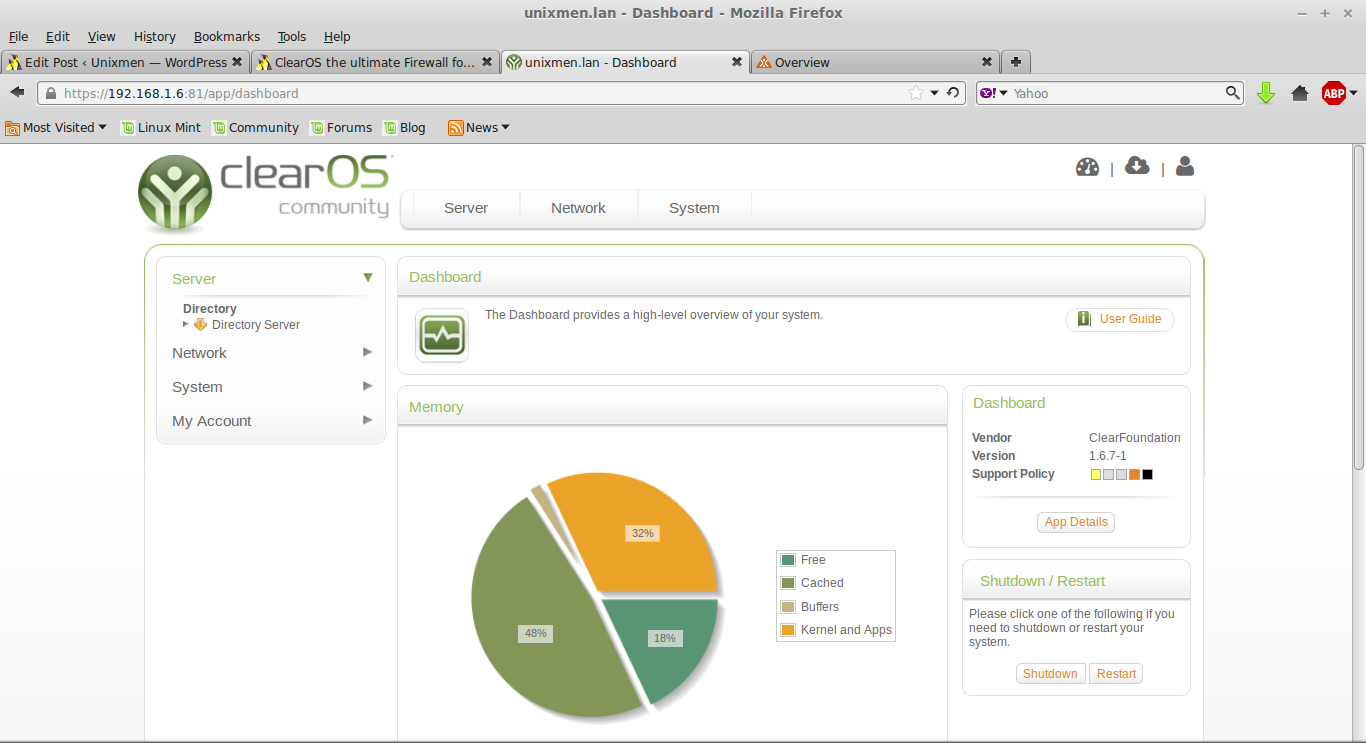Open the Adblock Plus dropdown arrow
The width and height of the screenshot is (1366, 743).
1353,93
